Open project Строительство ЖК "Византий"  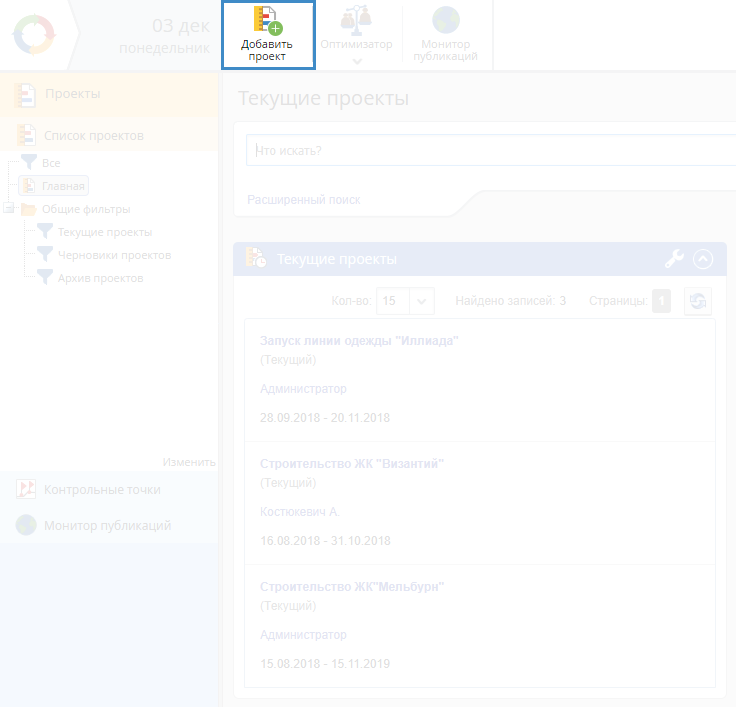[351, 464]
